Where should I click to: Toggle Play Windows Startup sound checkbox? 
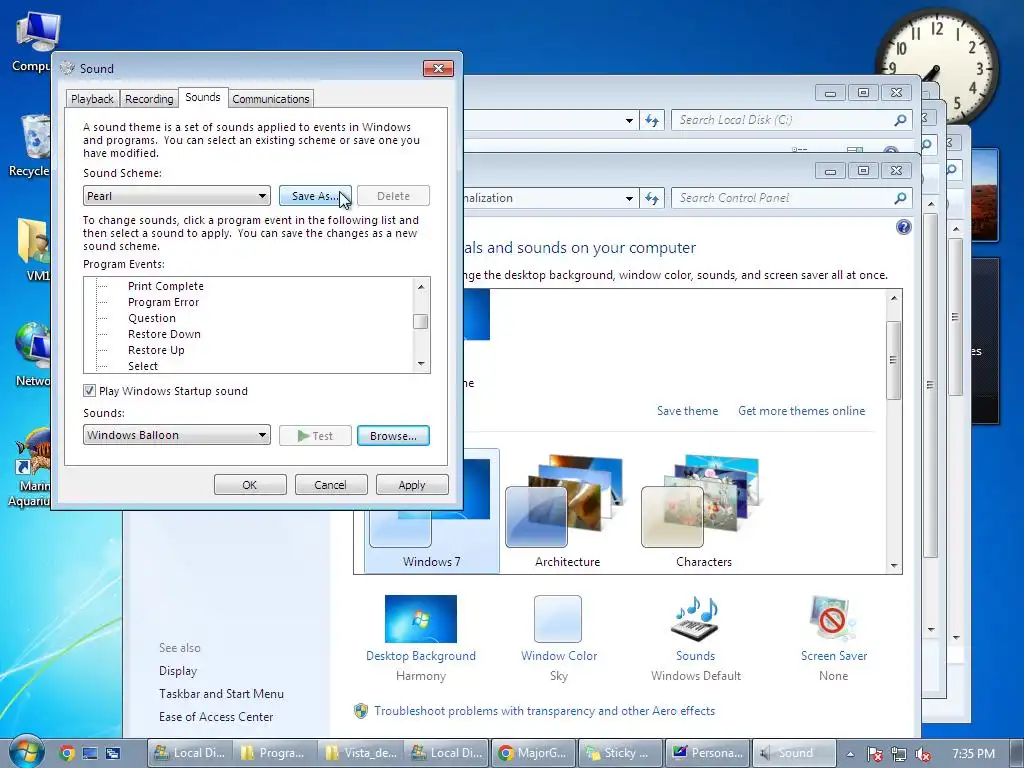point(89,391)
